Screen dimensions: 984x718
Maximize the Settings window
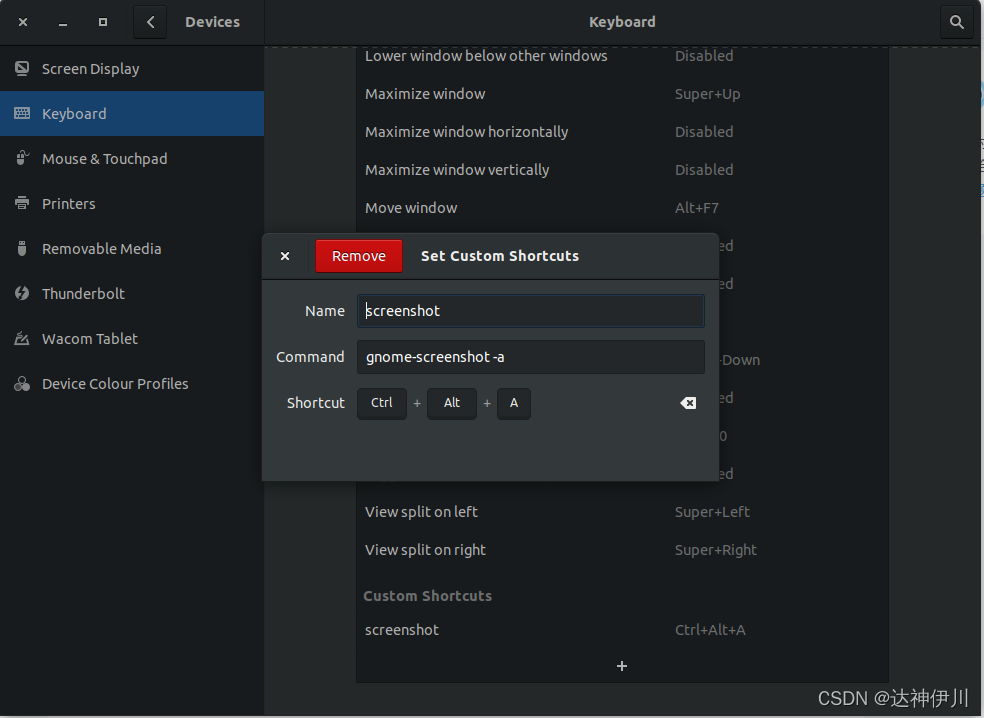pos(103,22)
